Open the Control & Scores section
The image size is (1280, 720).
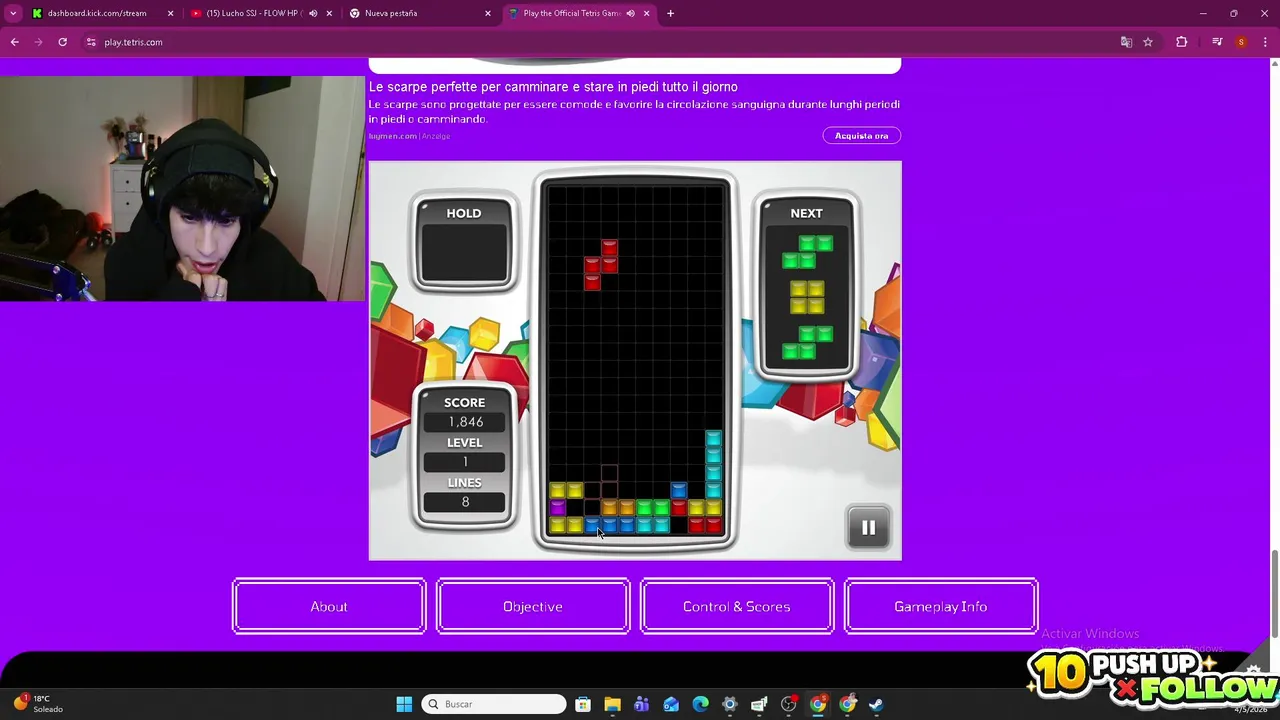737,607
